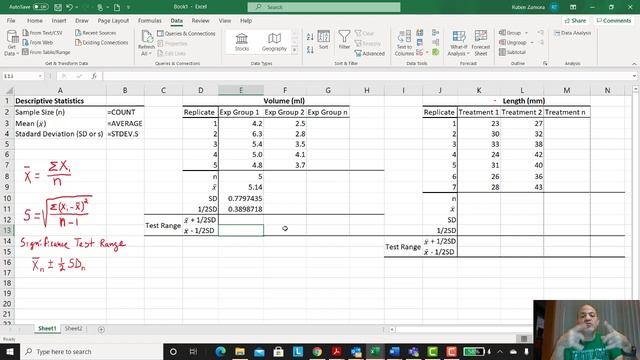Switch to the Review tab
640x360 pixels.
(x=200, y=20)
